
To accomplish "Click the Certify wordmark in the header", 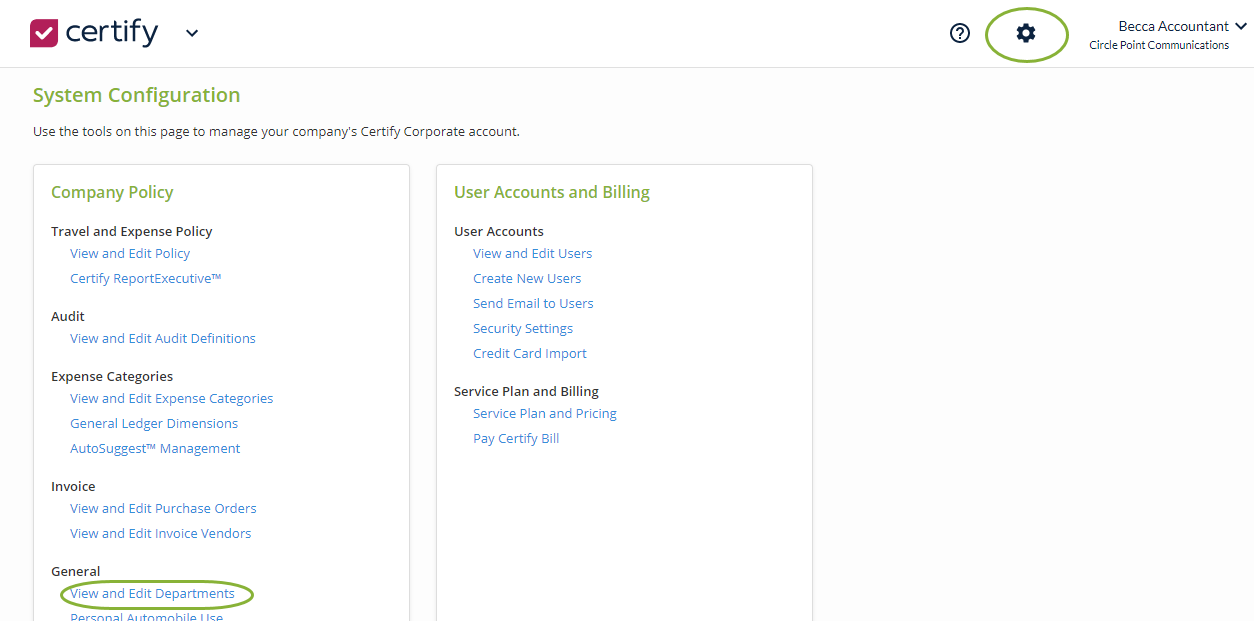I will [x=110, y=32].
